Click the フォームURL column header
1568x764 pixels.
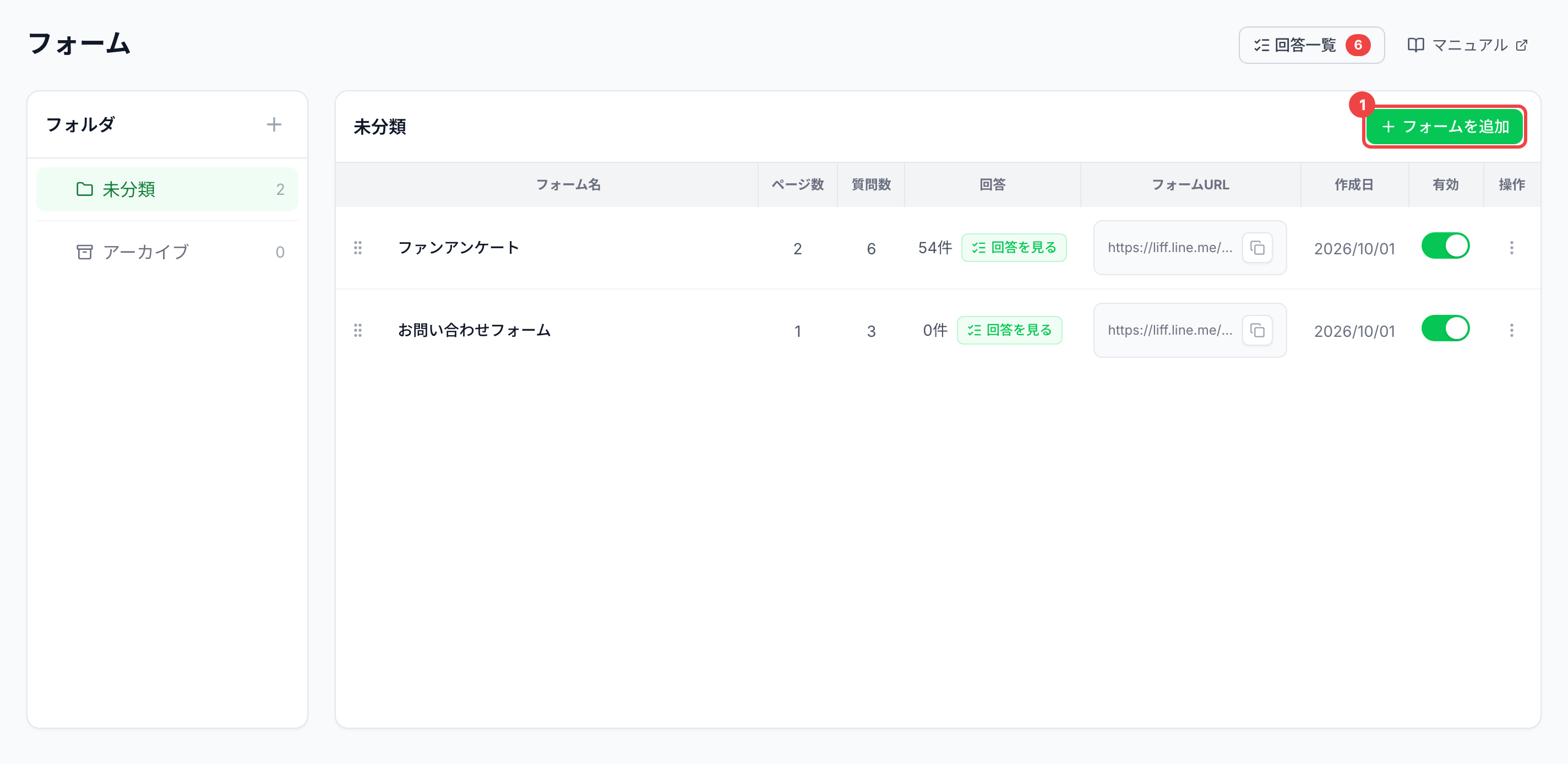1190,184
